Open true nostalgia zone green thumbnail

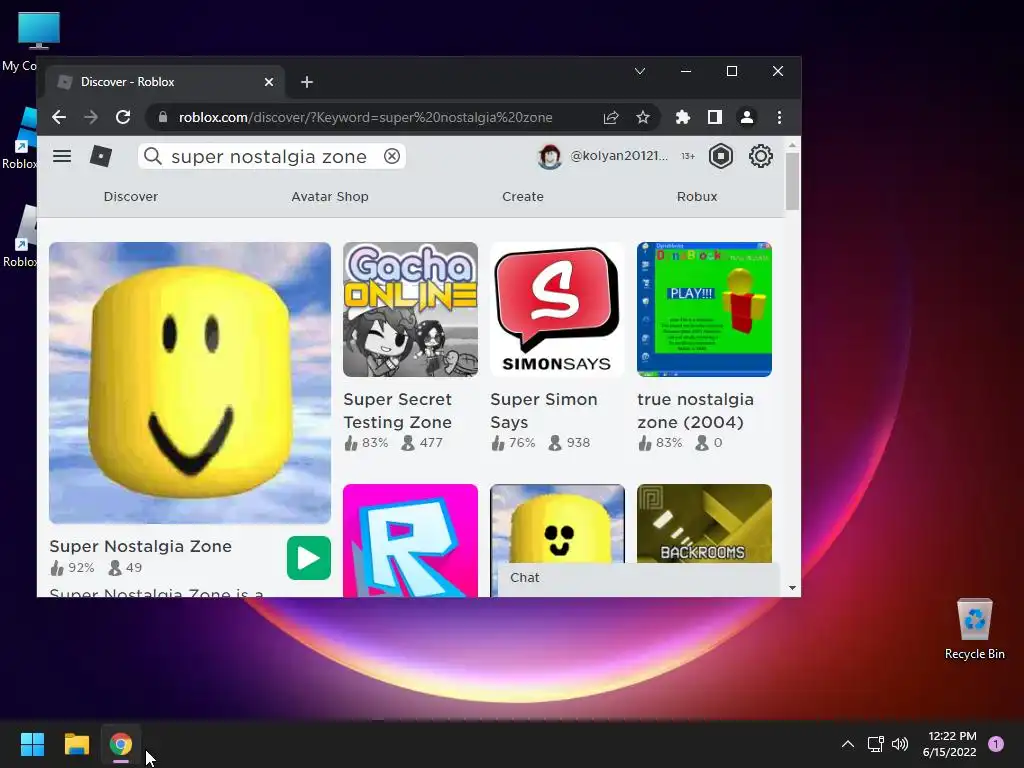point(704,310)
